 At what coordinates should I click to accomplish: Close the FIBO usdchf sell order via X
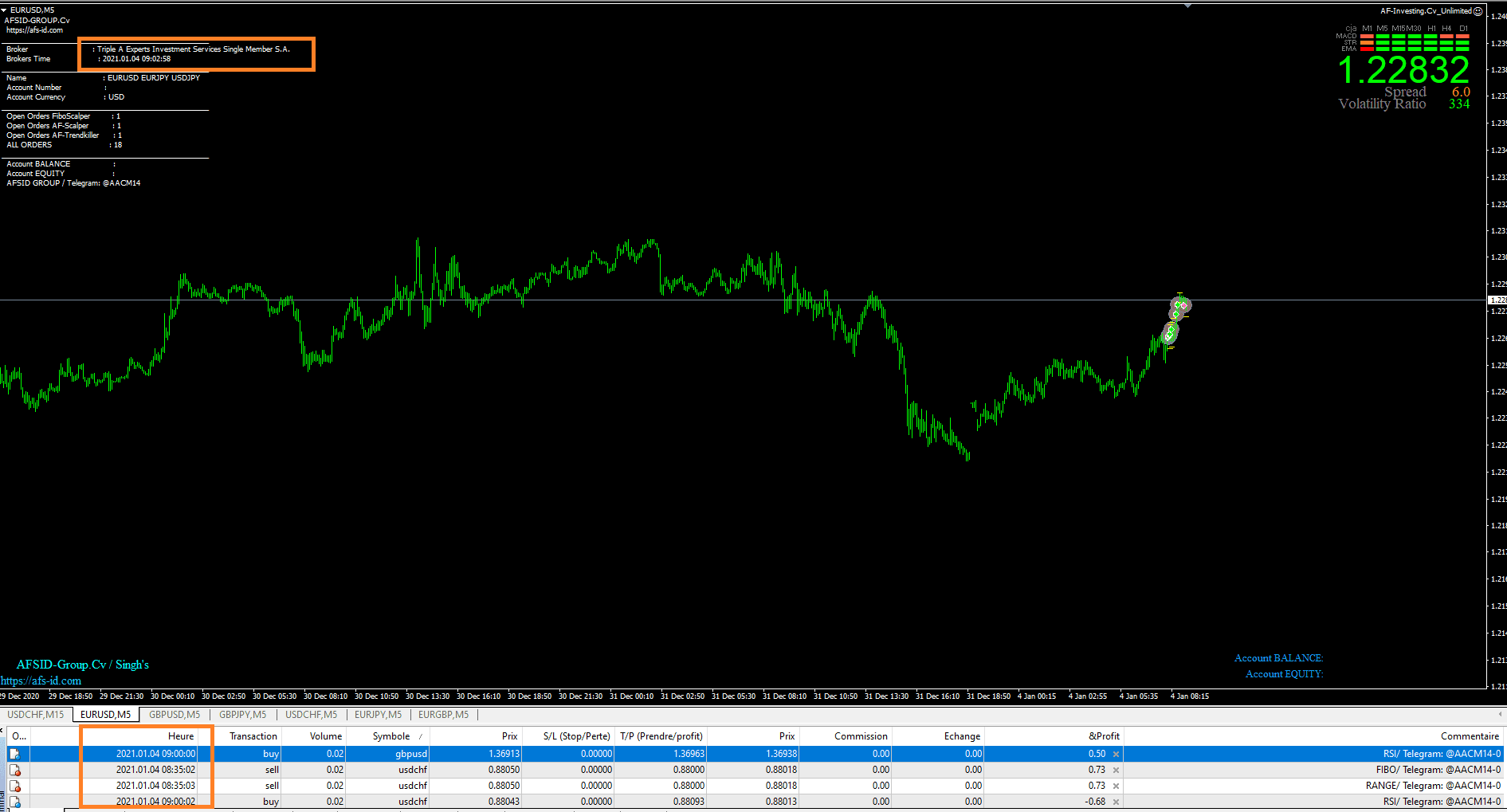tap(1116, 770)
